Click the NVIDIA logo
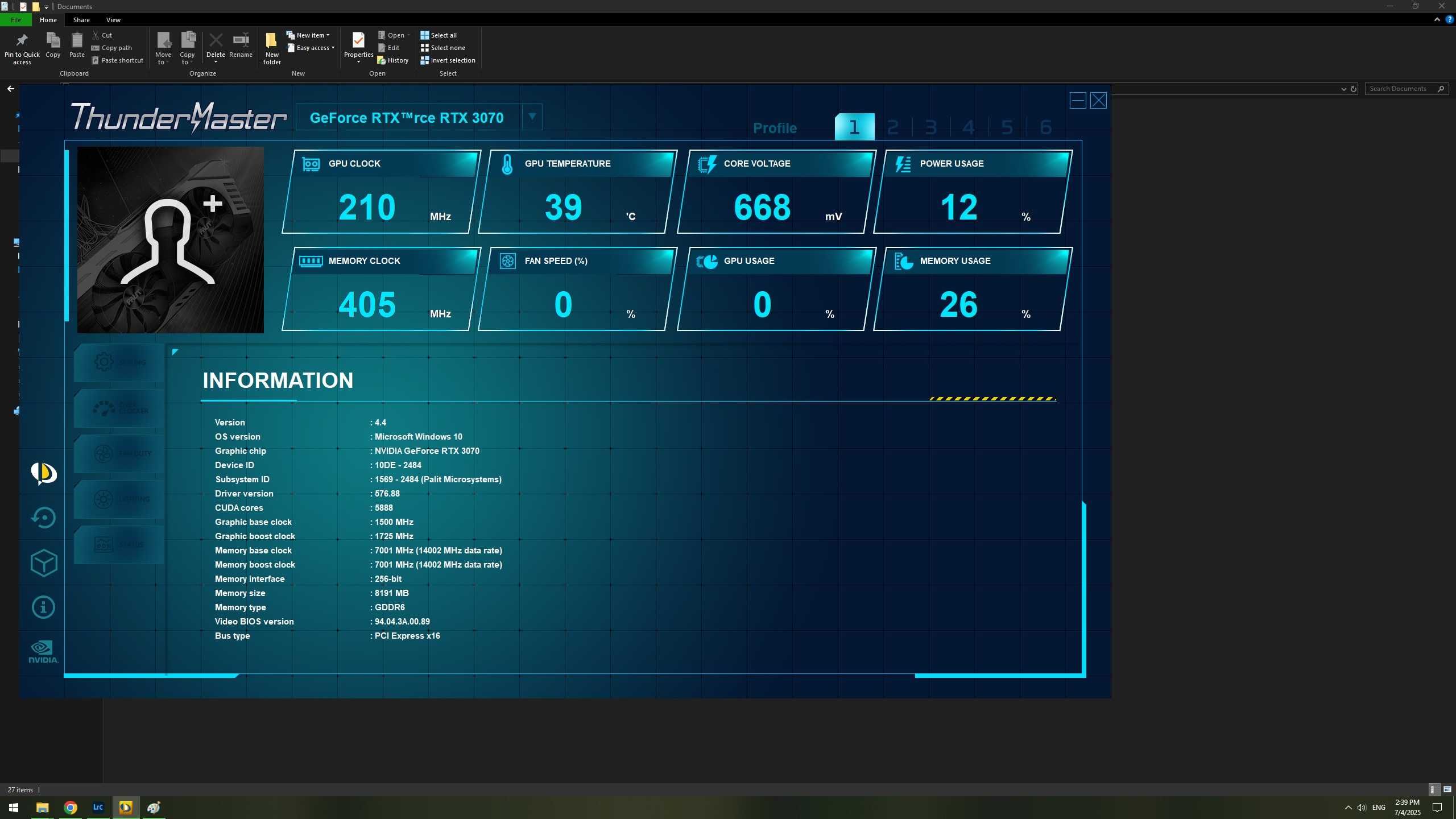1456x819 pixels. (44, 652)
